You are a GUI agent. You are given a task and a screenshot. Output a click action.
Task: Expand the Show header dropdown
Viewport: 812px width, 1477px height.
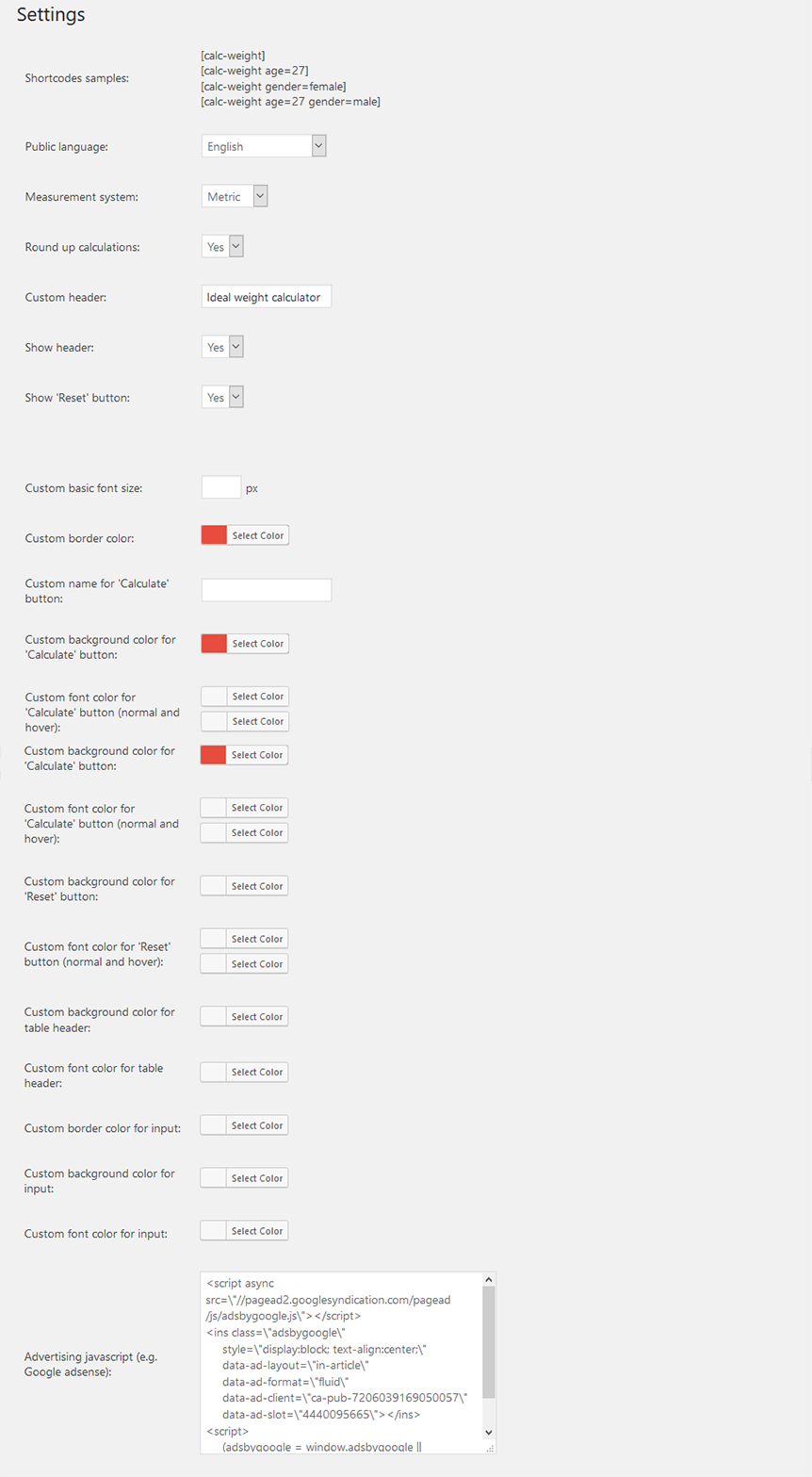point(223,347)
